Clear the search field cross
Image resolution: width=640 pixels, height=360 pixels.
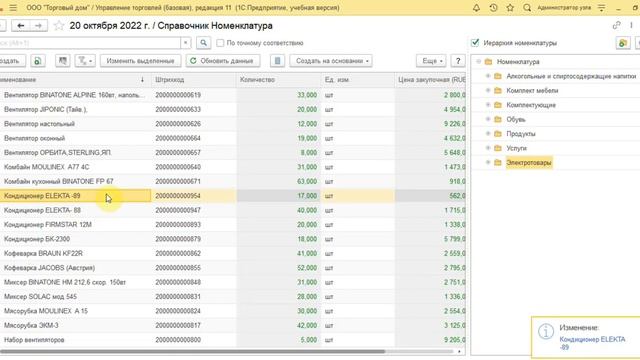[x=185, y=43]
